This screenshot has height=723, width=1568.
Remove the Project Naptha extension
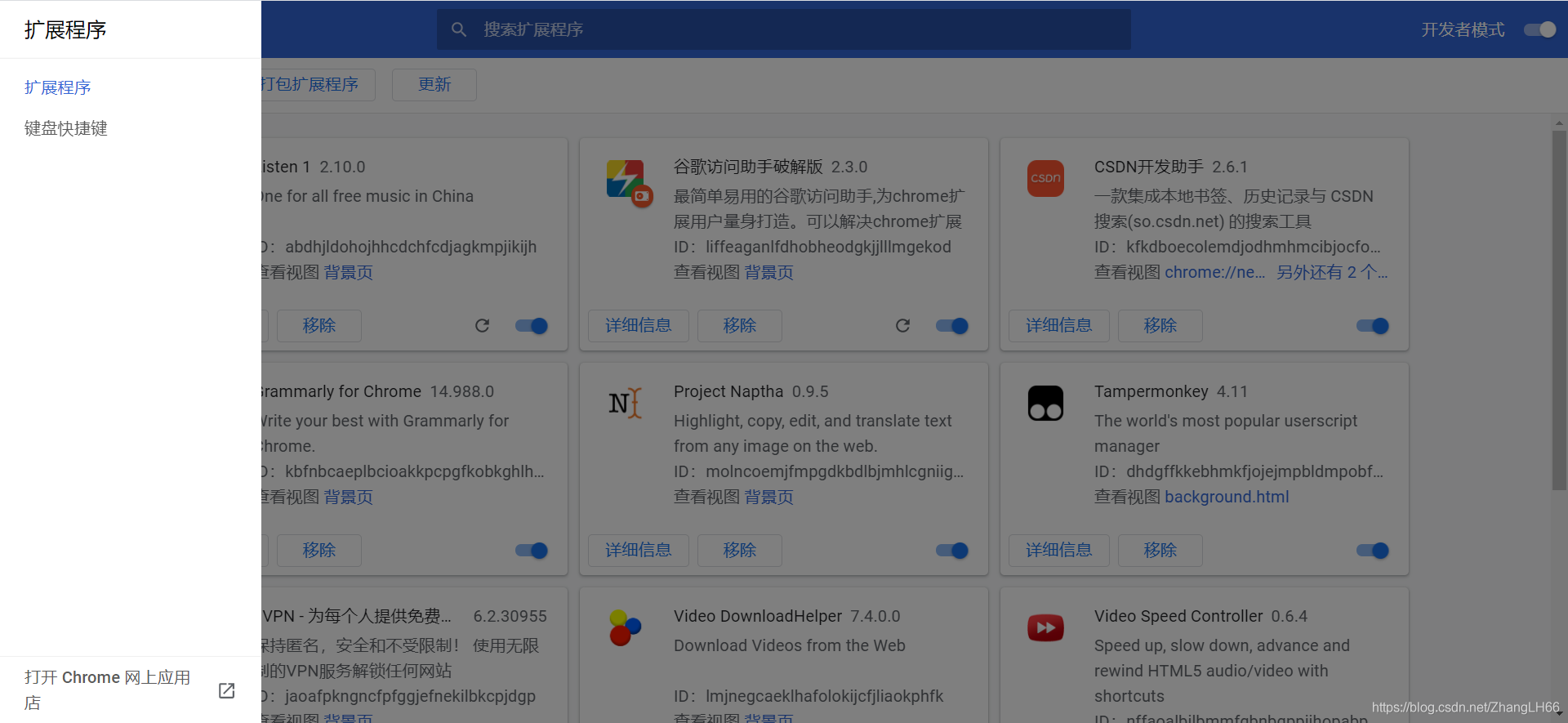[740, 551]
